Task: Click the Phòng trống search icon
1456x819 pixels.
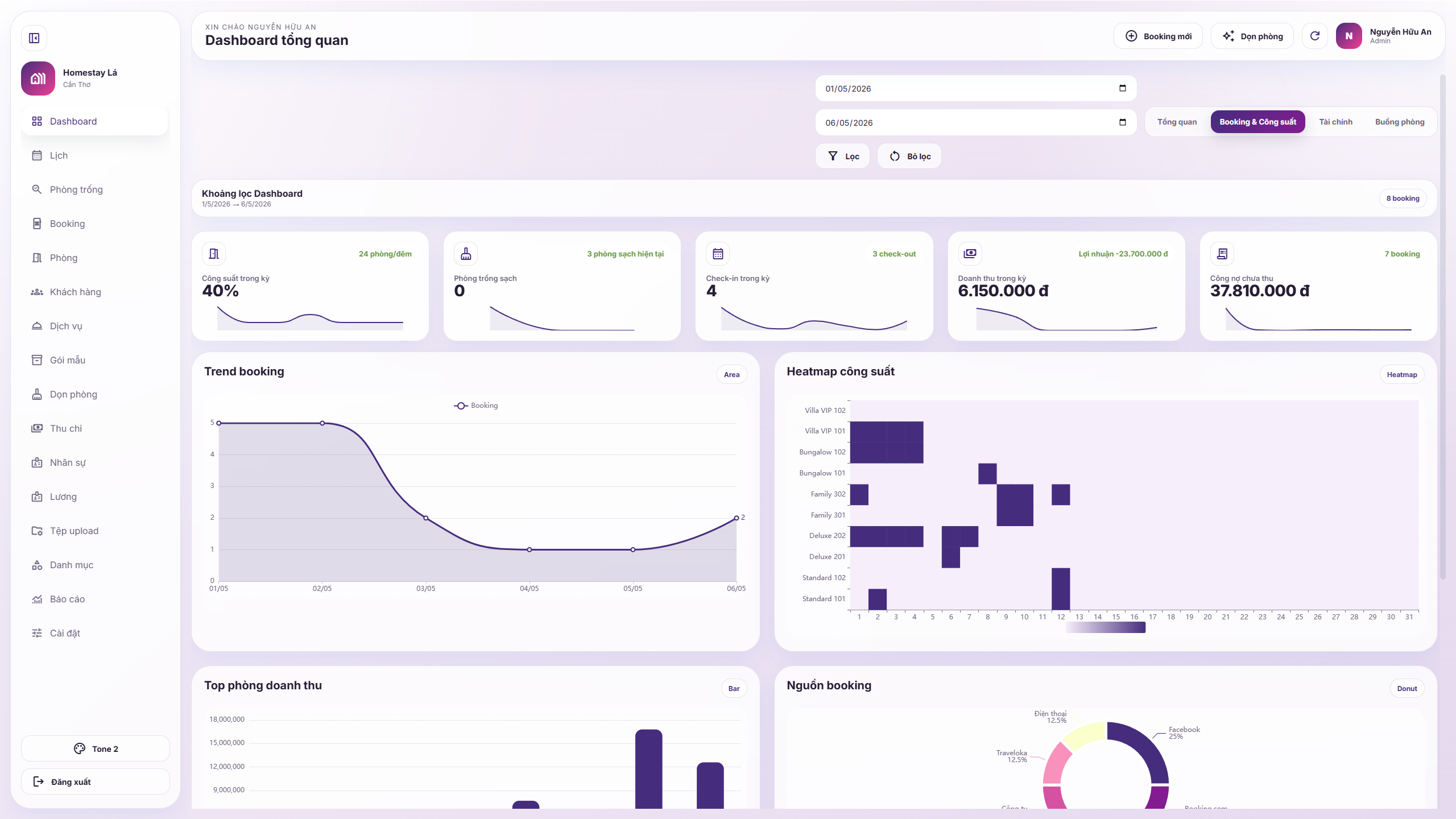Action: [x=37, y=189]
